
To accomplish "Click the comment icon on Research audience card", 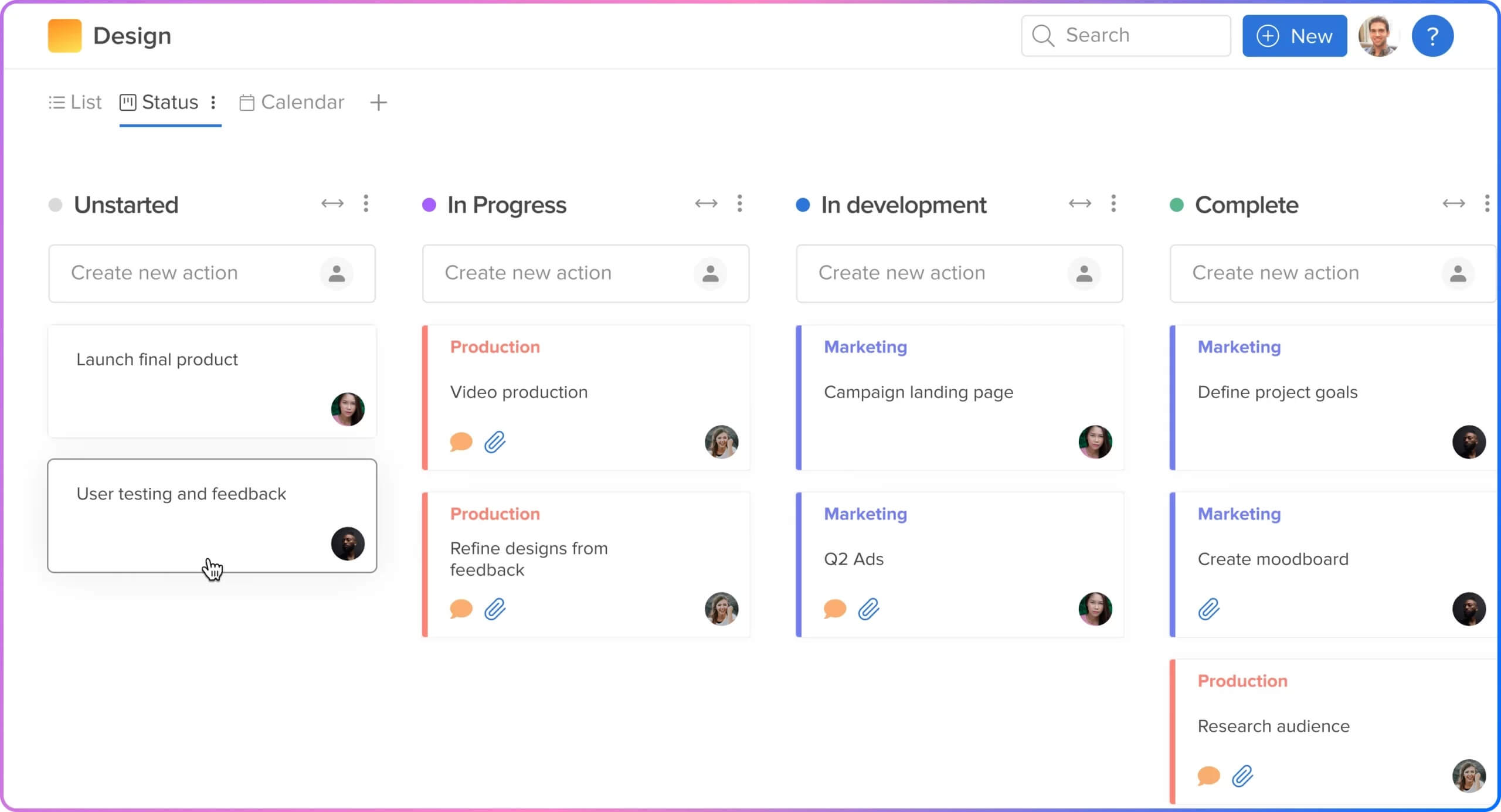I will [1209, 775].
